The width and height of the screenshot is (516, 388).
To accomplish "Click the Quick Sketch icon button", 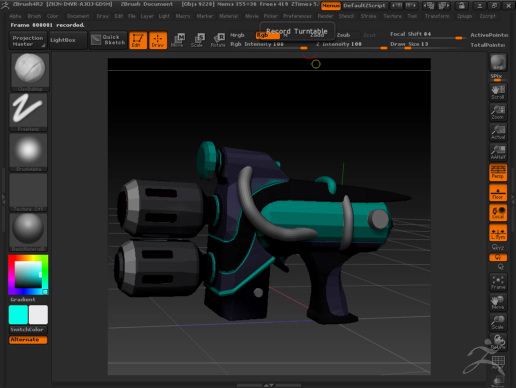I will 108,40.
